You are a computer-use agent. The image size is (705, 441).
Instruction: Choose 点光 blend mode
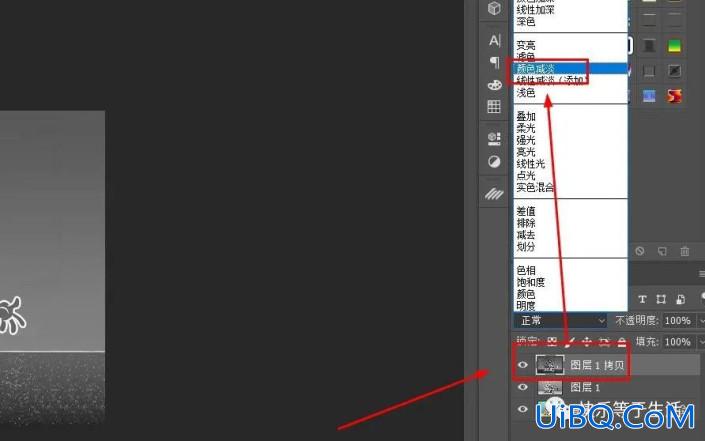click(x=570, y=175)
